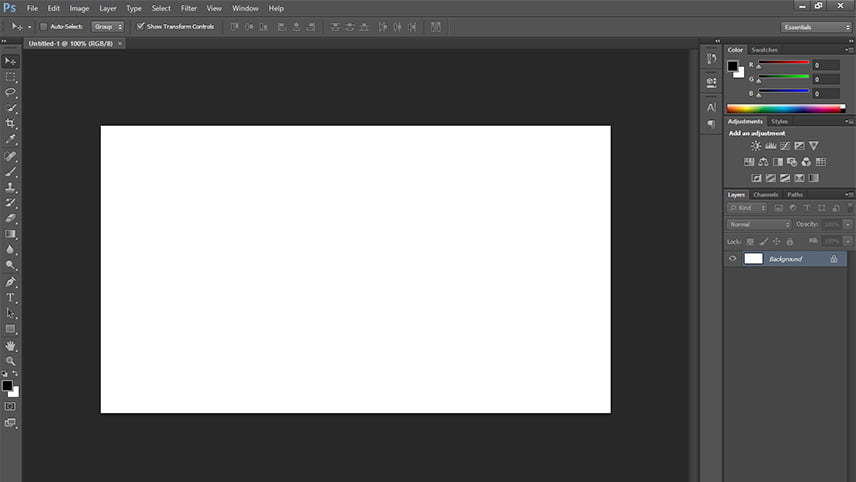The height and width of the screenshot is (482, 856).
Task: Open the Window menu
Action: click(x=245, y=8)
